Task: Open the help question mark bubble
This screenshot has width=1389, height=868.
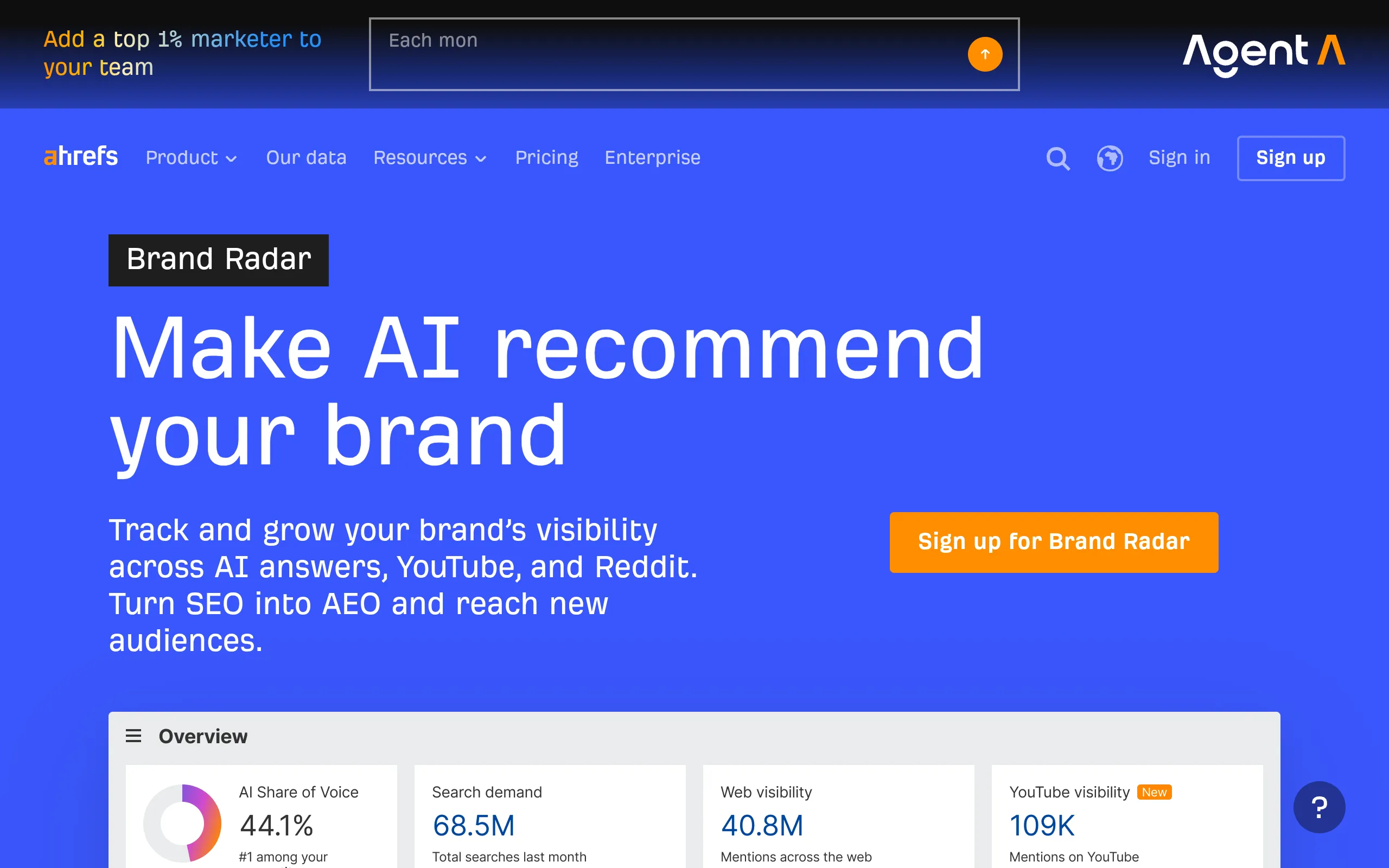Action: pos(1319,807)
